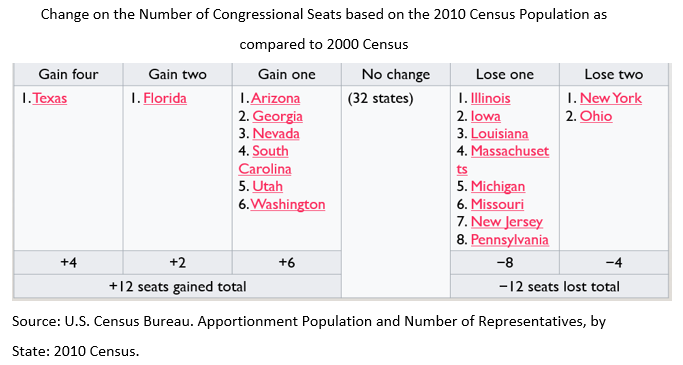The width and height of the screenshot is (683, 365).
Task: Open the Nevada link
Action: (276, 134)
